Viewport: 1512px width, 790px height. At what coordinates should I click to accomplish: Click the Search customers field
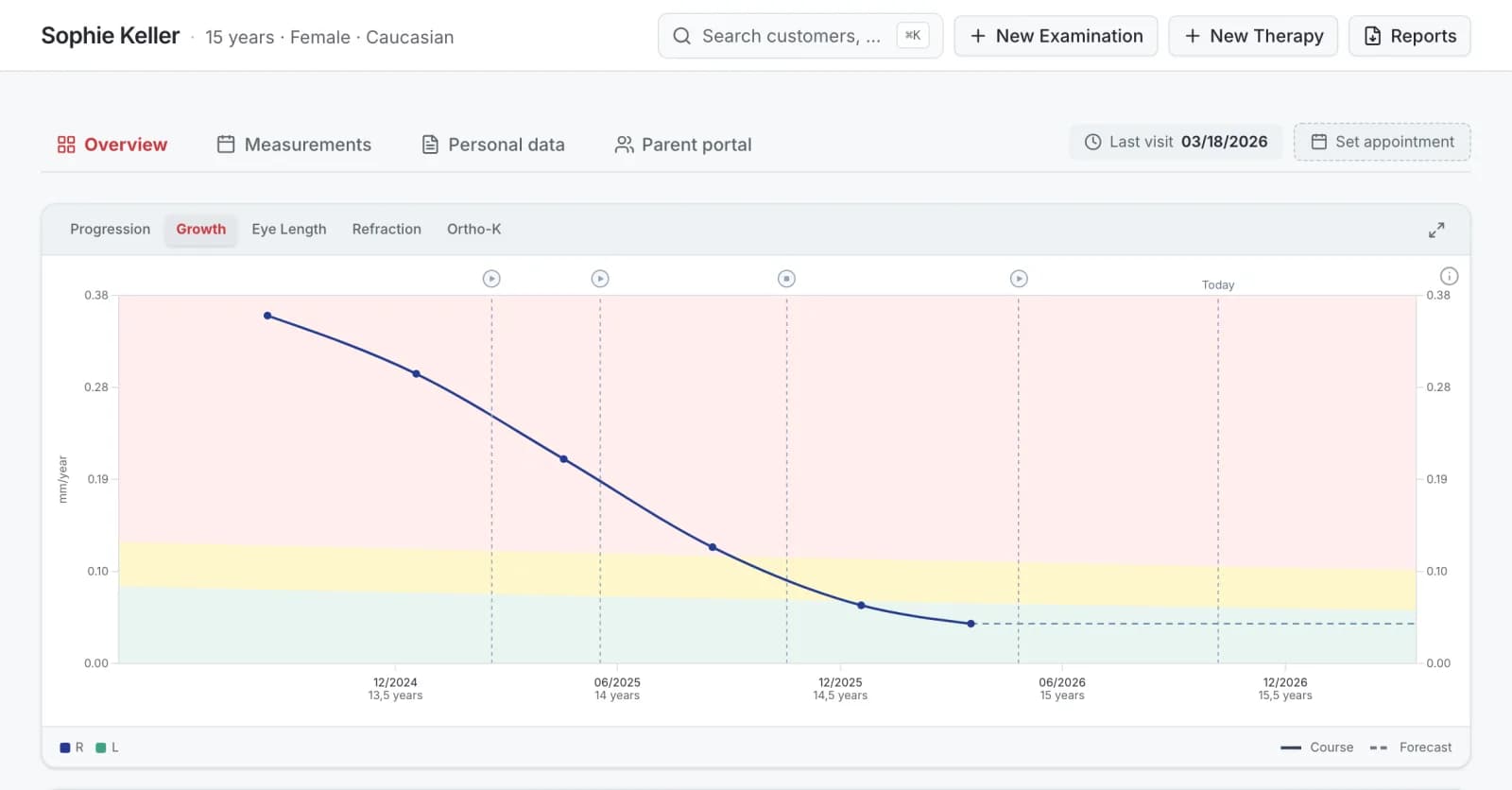(800, 36)
